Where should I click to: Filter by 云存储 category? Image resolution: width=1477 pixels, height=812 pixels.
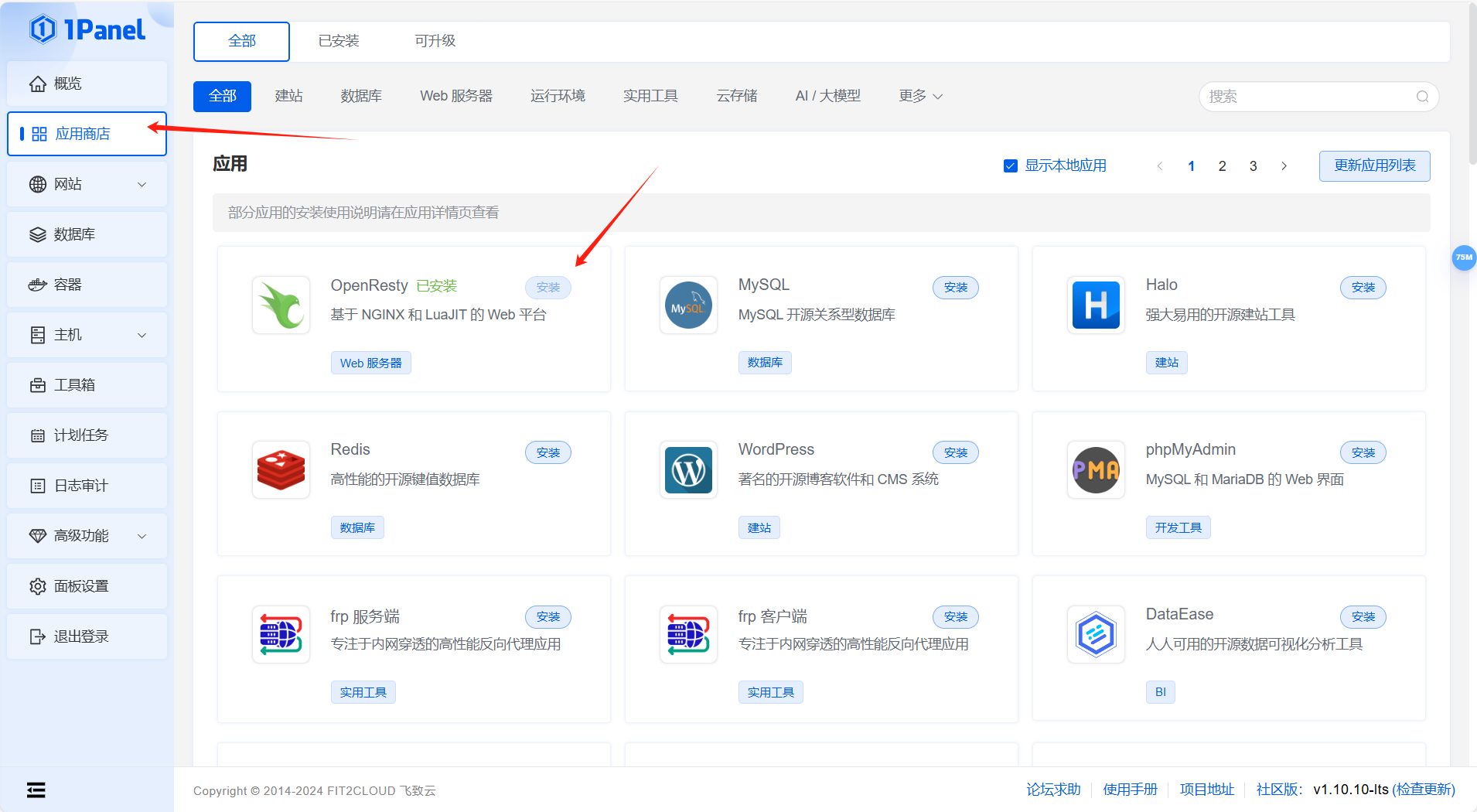click(737, 96)
